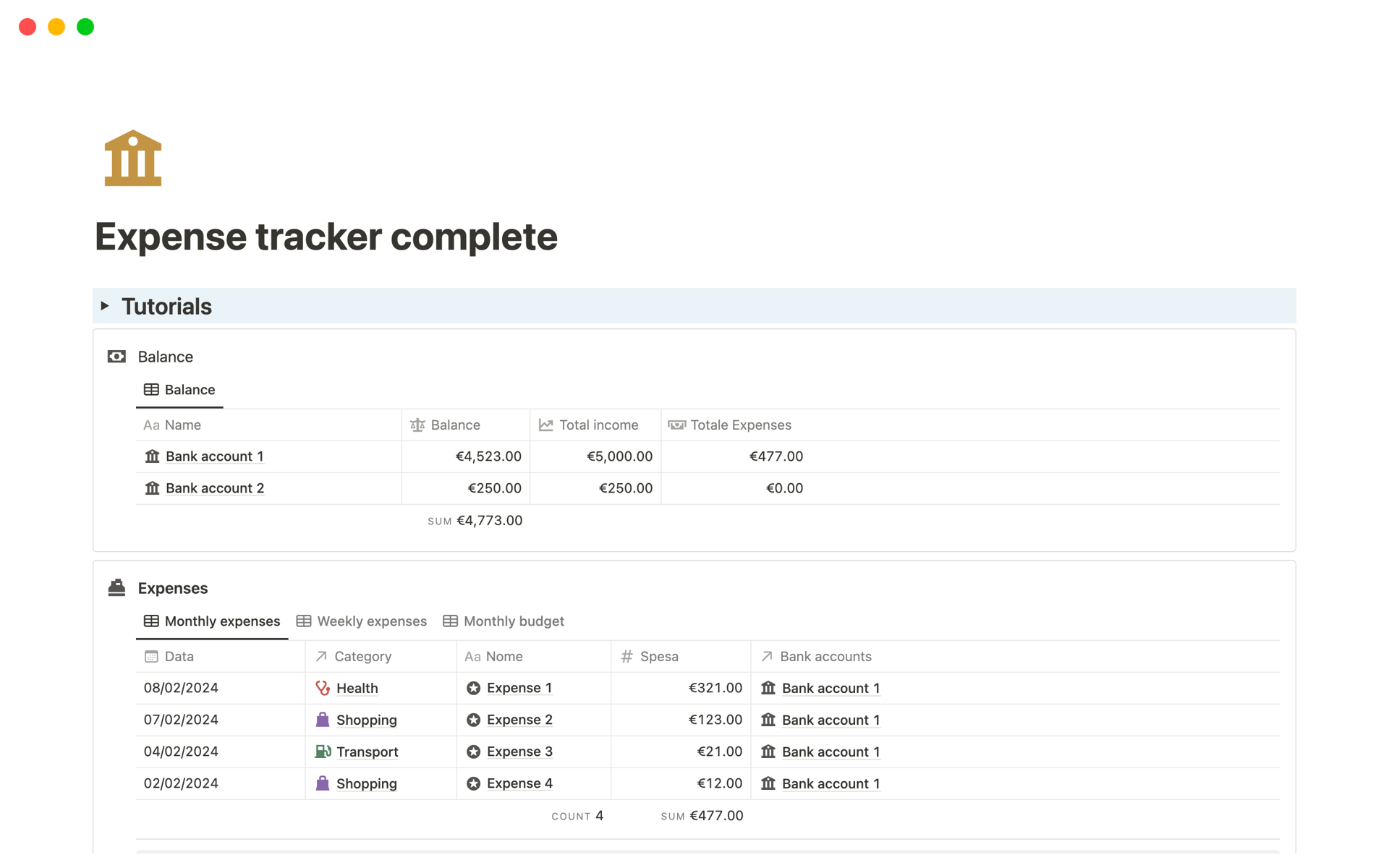Open the Expense 3 entry
This screenshot has height=868, width=1389.
tap(519, 752)
